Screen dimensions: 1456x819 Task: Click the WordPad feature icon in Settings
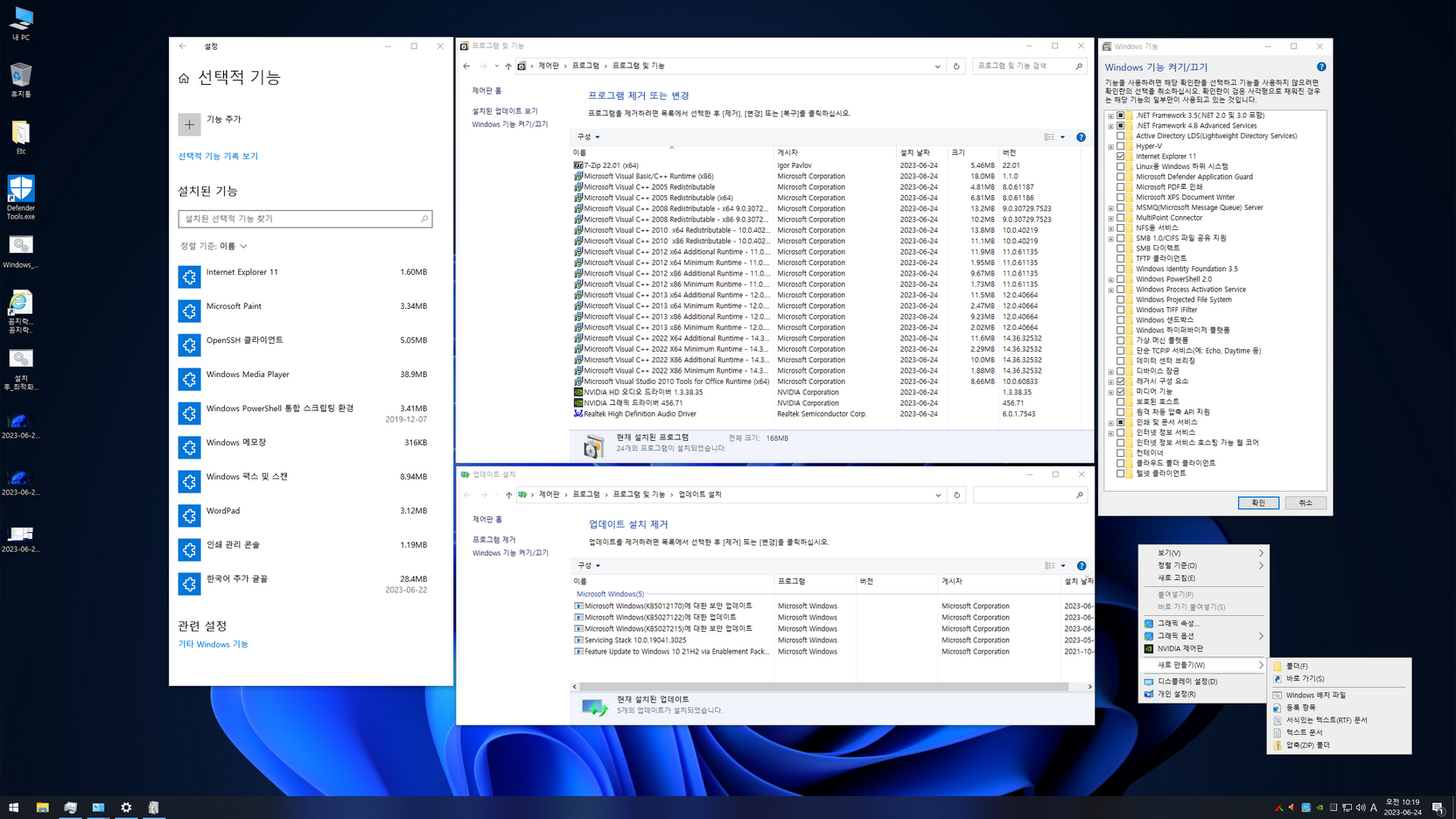(x=189, y=515)
